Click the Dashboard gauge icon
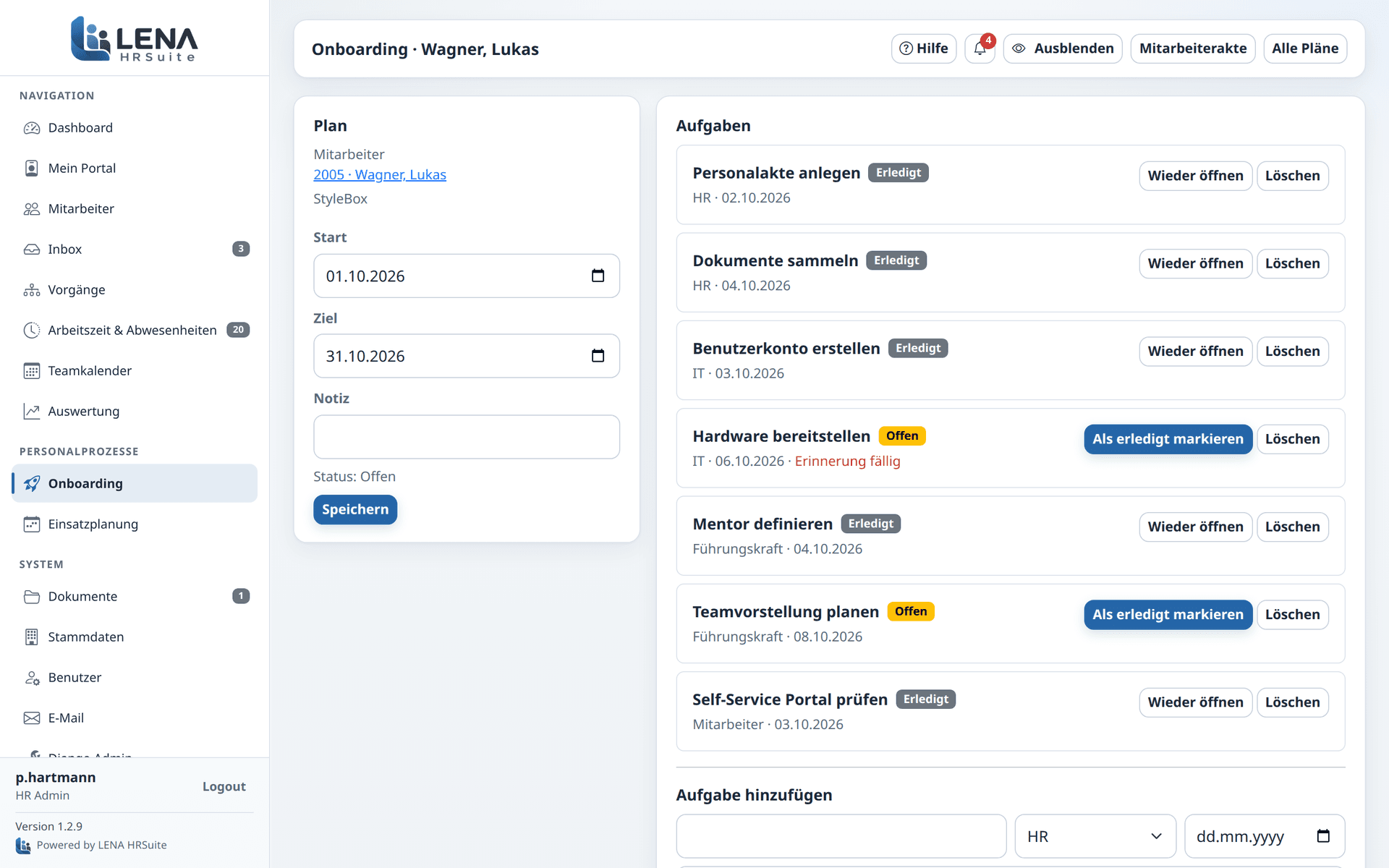Image resolution: width=1389 pixels, height=868 pixels. point(32,128)
